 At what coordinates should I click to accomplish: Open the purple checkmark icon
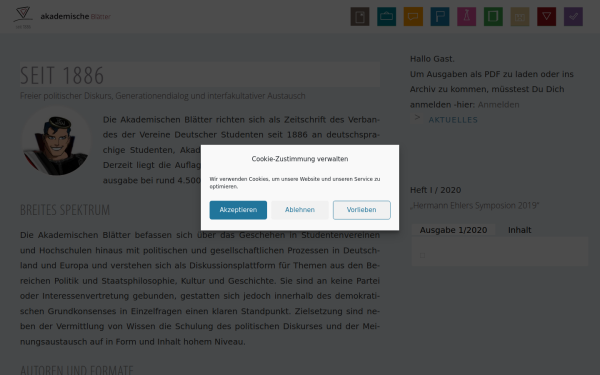coord(573,16)
